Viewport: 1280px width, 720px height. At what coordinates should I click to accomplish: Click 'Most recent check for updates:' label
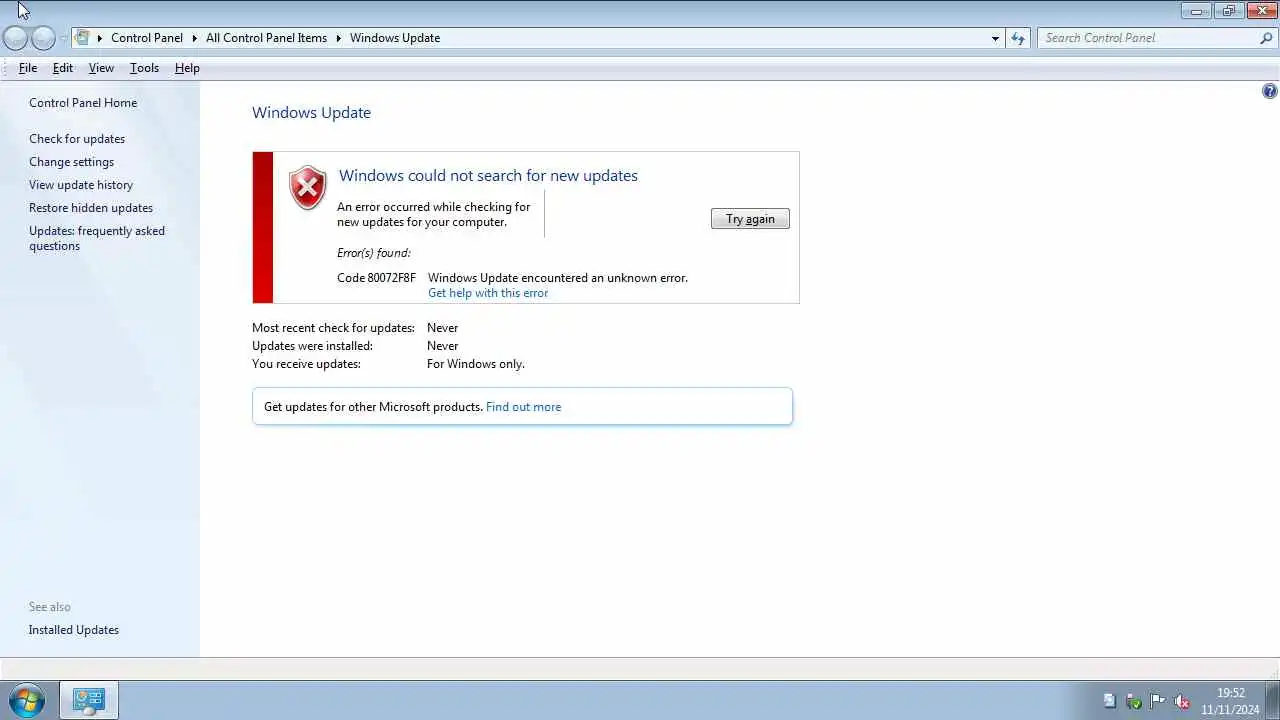click(x=333, y=328)
